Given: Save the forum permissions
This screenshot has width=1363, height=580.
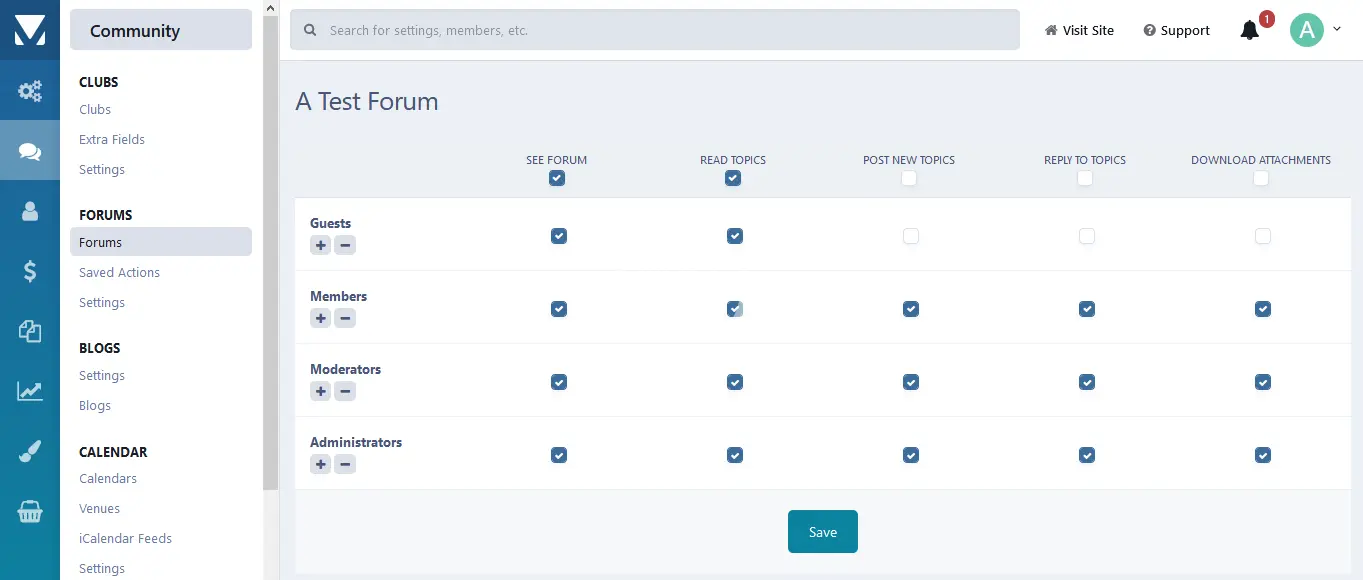Looking at the screenshot, I should coord(822,531).
